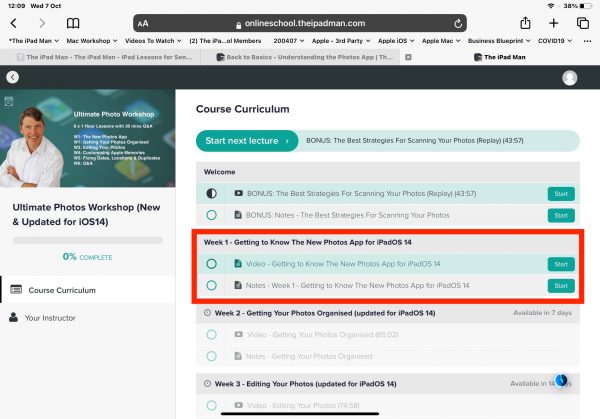Click 'Available in 7 days' label
This screenshot has width=600, height=419.
[542, 313]
